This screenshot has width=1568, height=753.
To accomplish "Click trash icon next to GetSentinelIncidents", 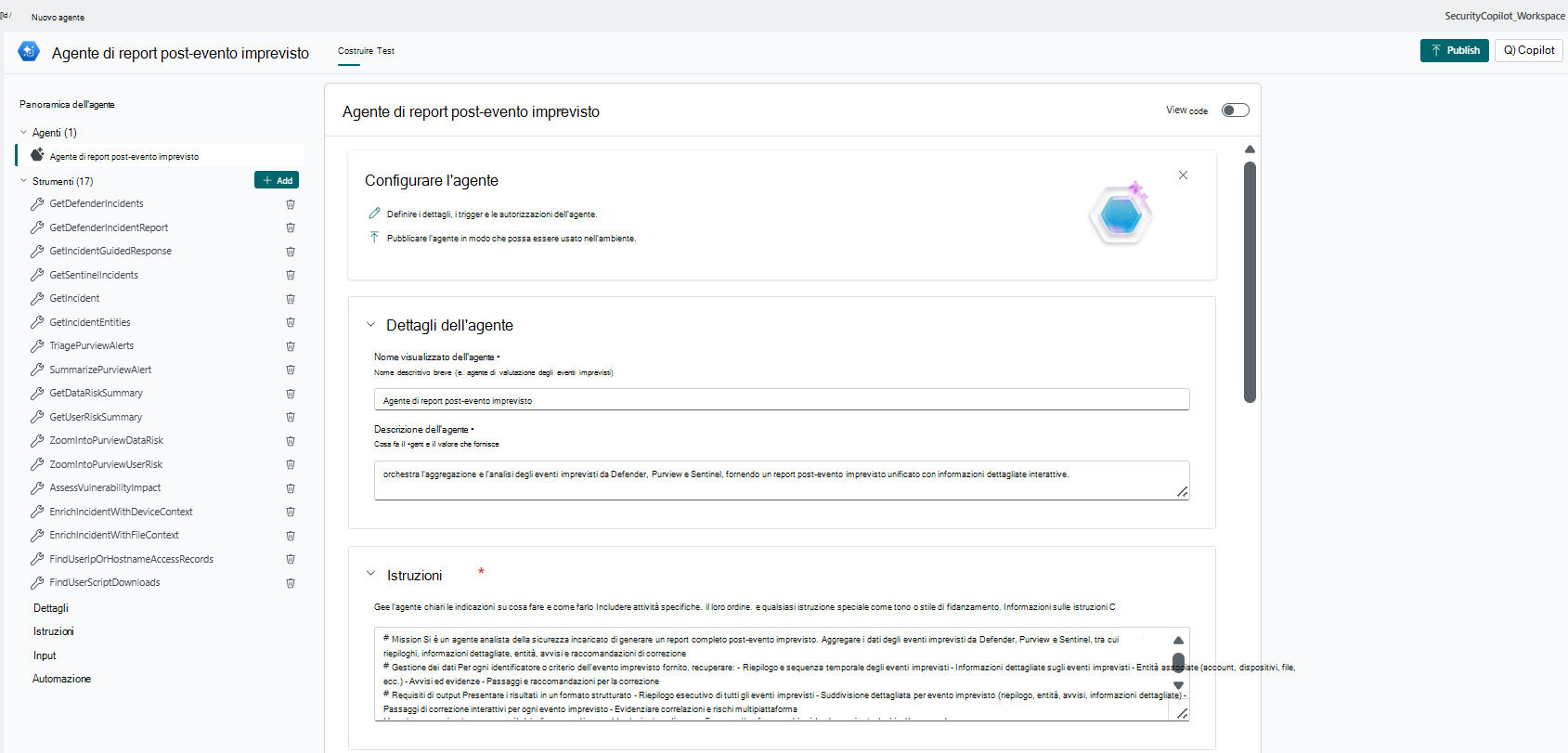I will click(291, 275).
